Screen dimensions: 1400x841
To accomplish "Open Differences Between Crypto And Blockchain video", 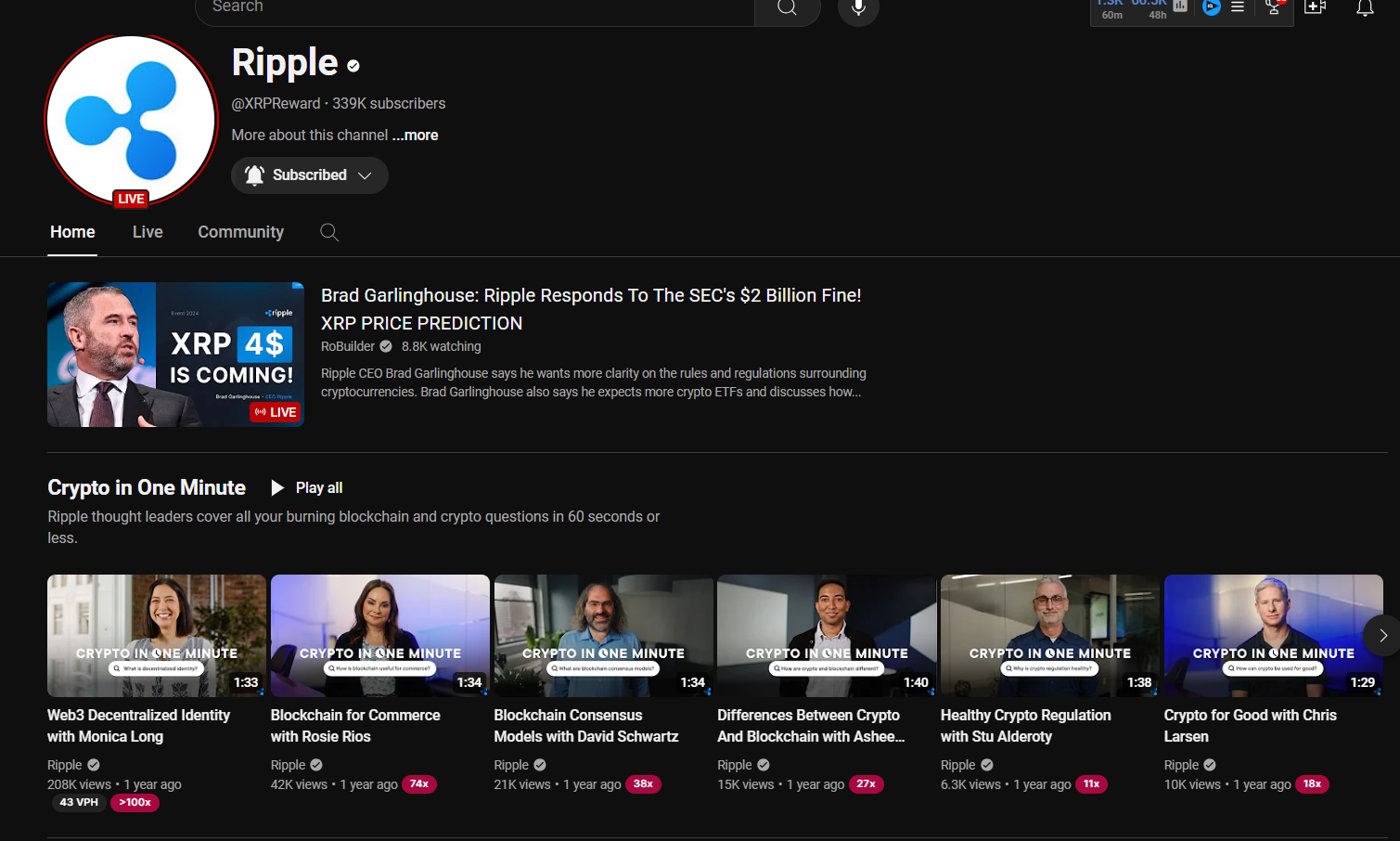I will coord(811,726).
